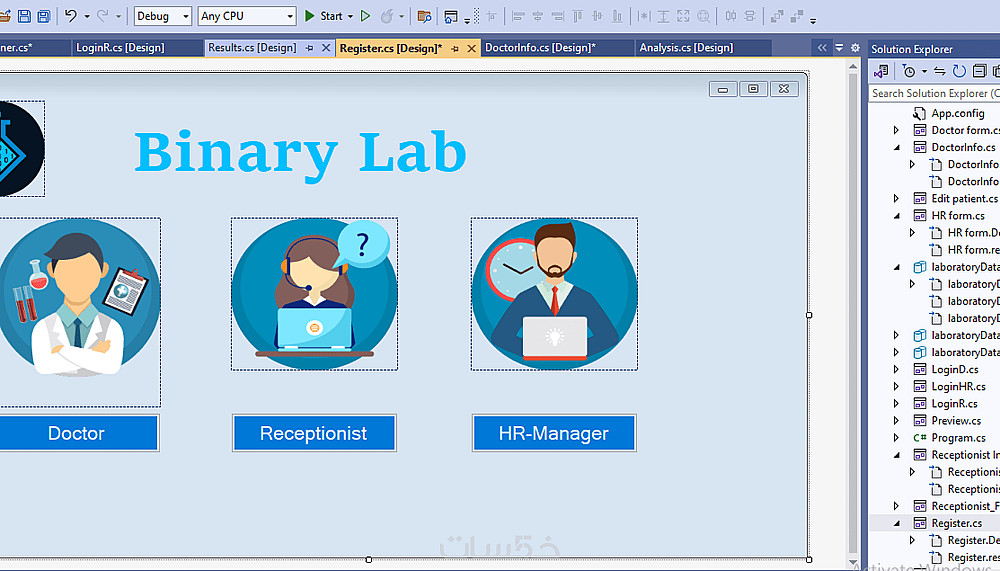
Task: Open the document tabs list dropdown arrow
Action: pyautogui.click(x=839, y=48)
